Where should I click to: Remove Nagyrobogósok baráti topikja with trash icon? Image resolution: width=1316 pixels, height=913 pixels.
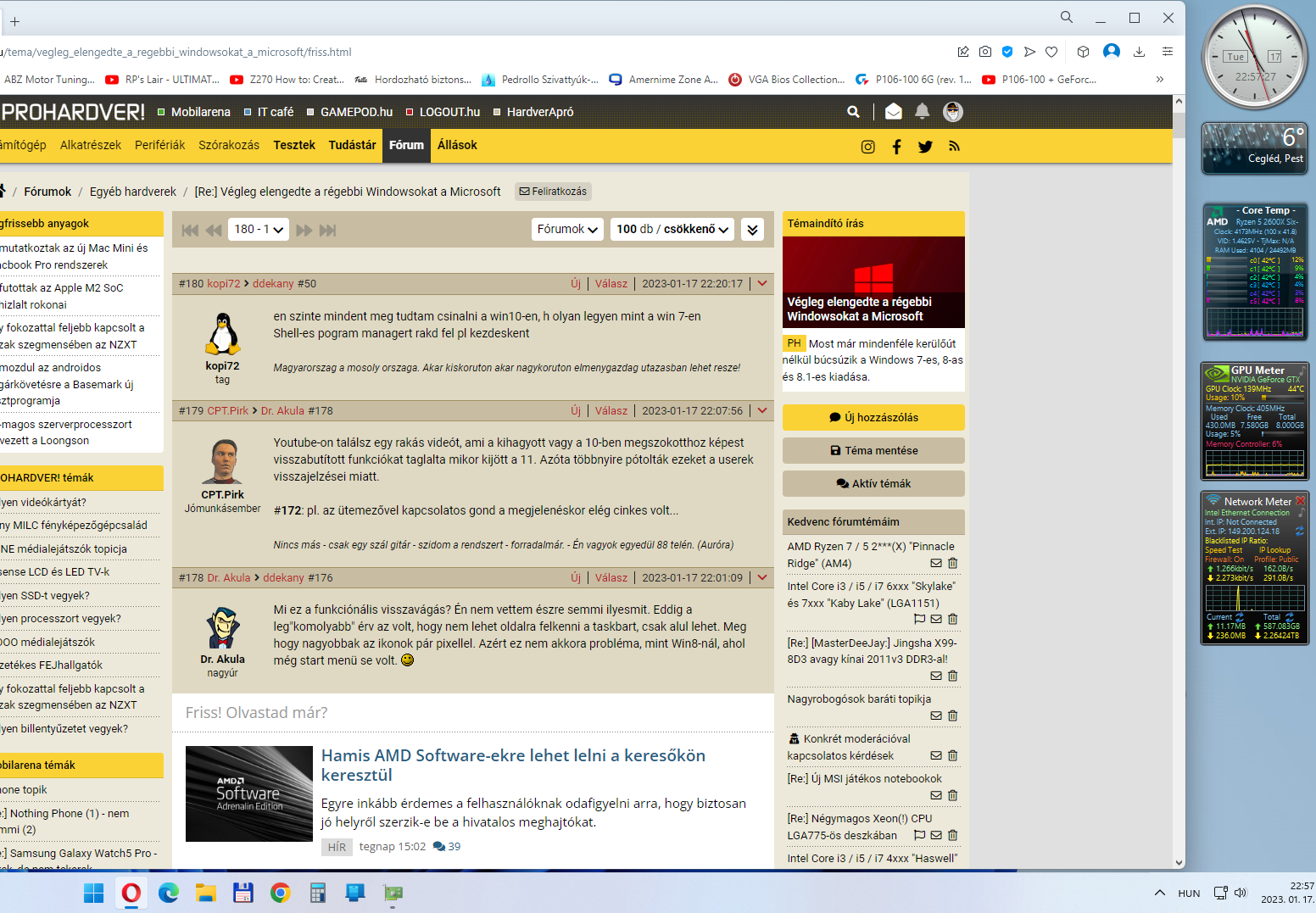[953, 715]
